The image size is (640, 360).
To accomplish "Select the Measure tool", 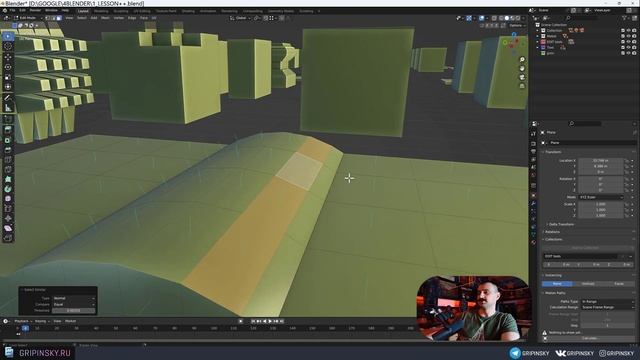I will 8,108.
